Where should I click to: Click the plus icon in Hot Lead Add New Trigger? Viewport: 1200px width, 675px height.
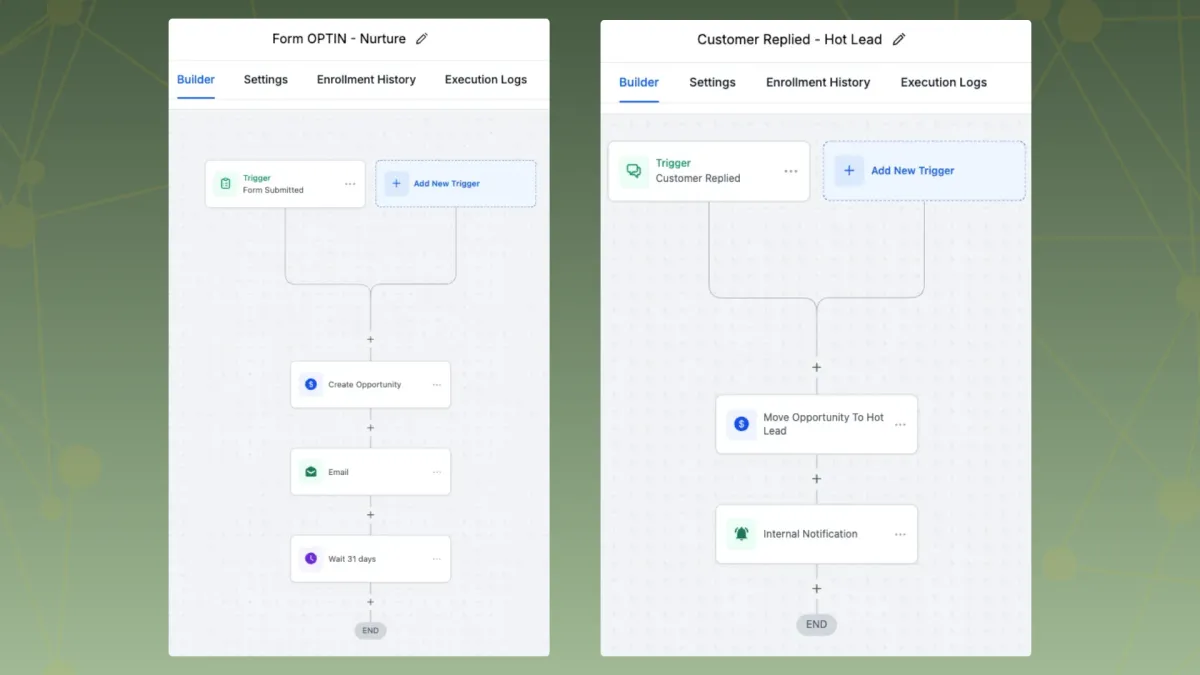coord(849,171)
